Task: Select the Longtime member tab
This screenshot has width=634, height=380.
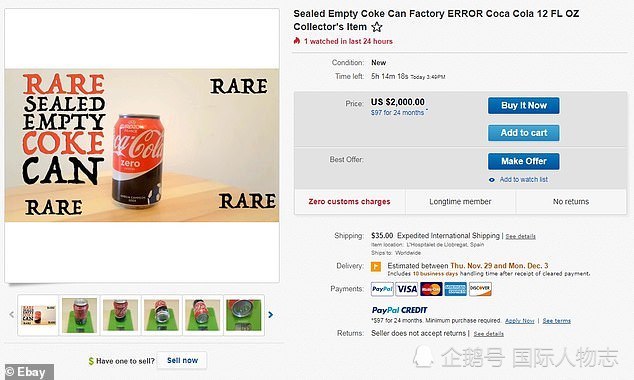Action: pyautogui.click(x=460, y=202)
